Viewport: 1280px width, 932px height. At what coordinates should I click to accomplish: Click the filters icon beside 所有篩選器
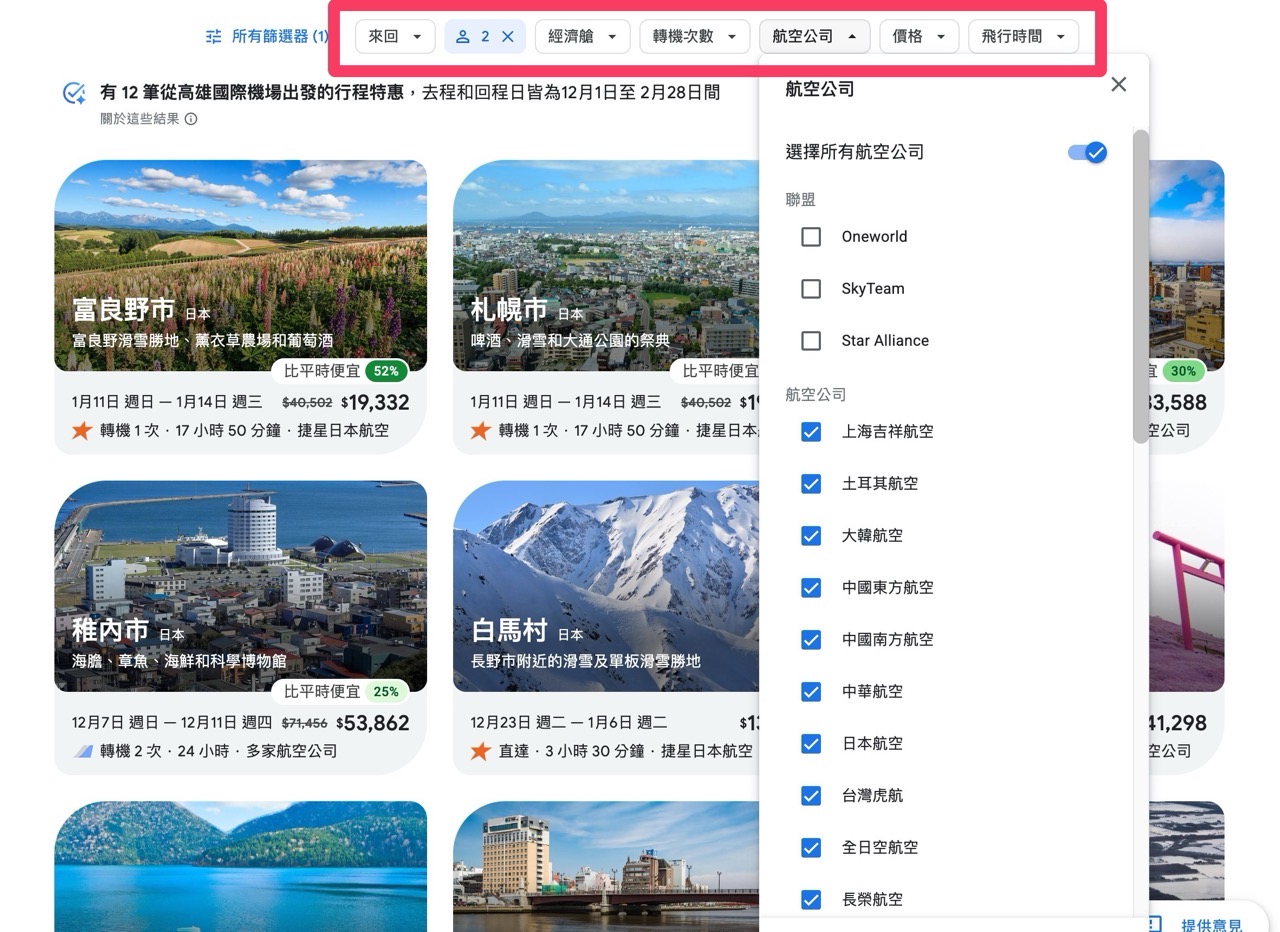point(213,36)
